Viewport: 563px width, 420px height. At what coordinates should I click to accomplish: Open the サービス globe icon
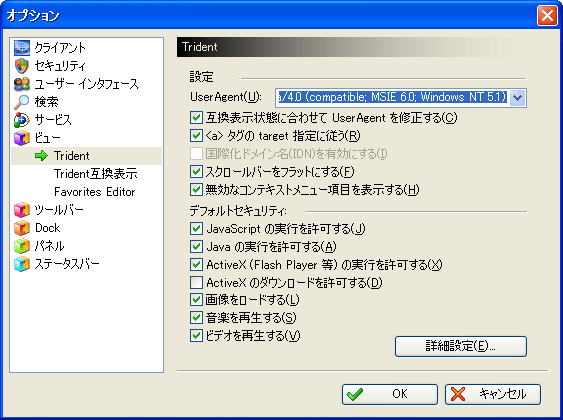pos(22,120)
